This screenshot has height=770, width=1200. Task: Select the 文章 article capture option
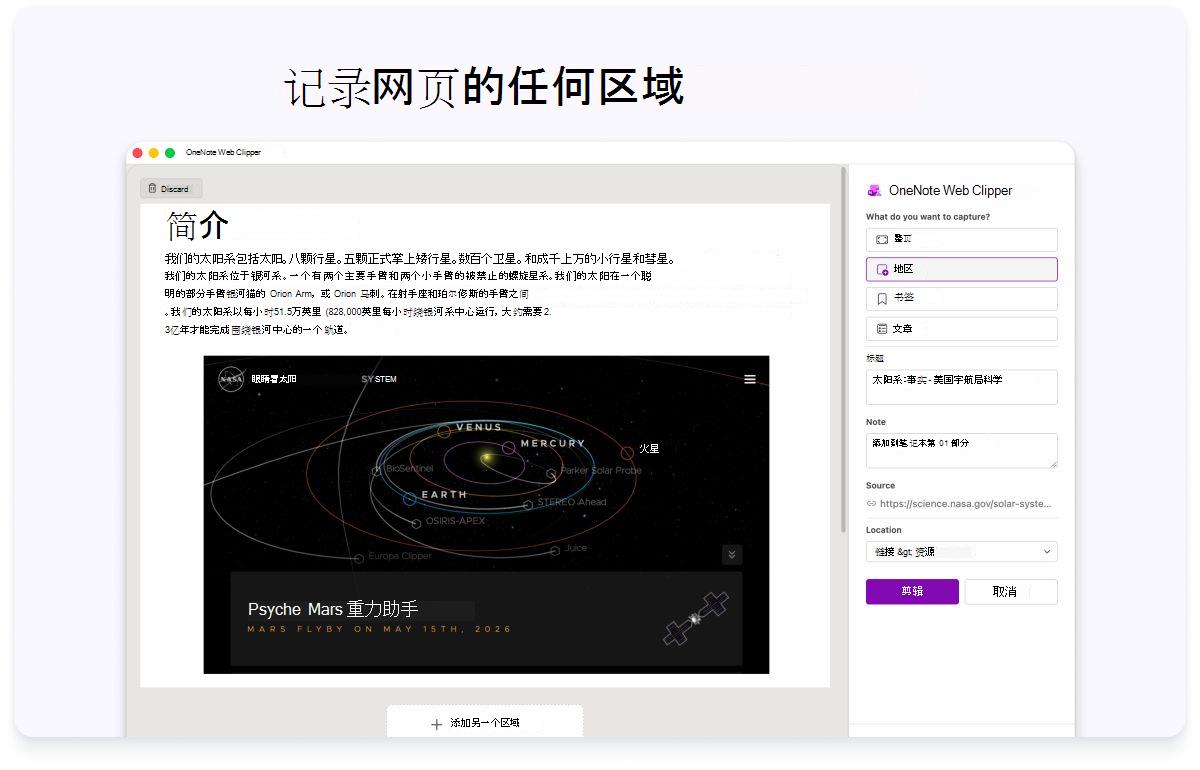point(961,328)
